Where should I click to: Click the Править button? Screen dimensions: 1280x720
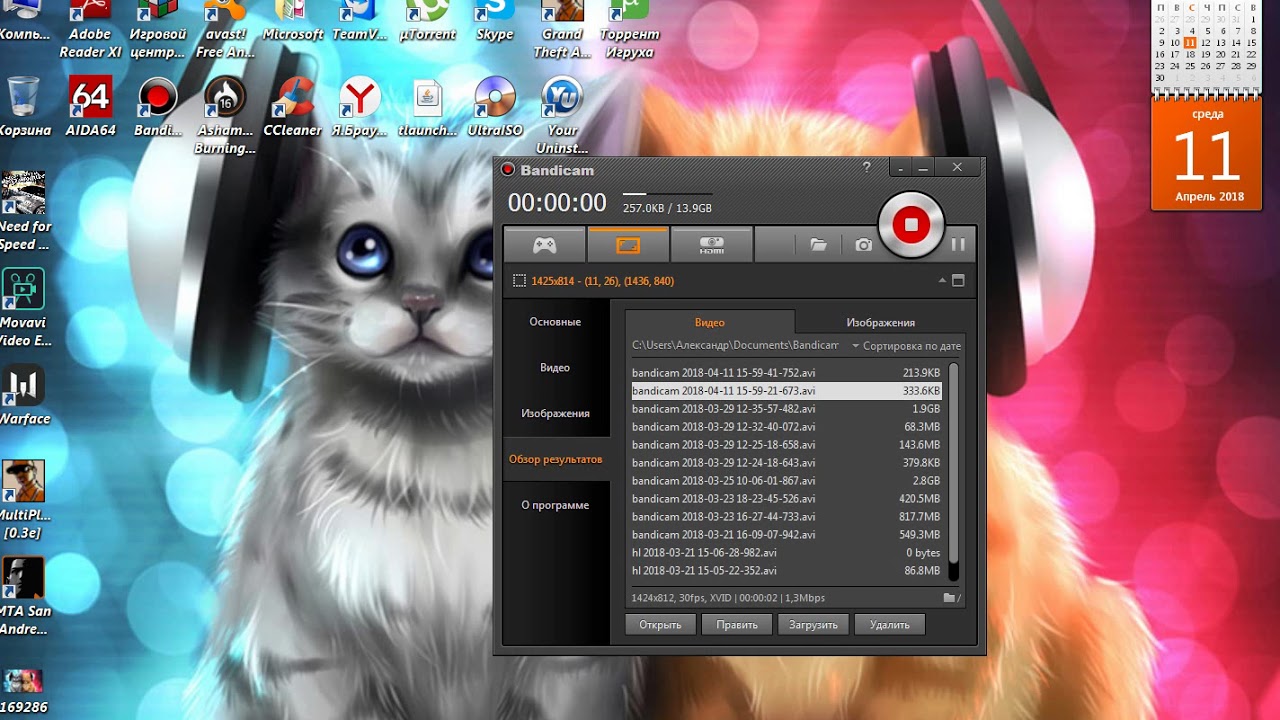pyautogui.click(x=736, y=625)
